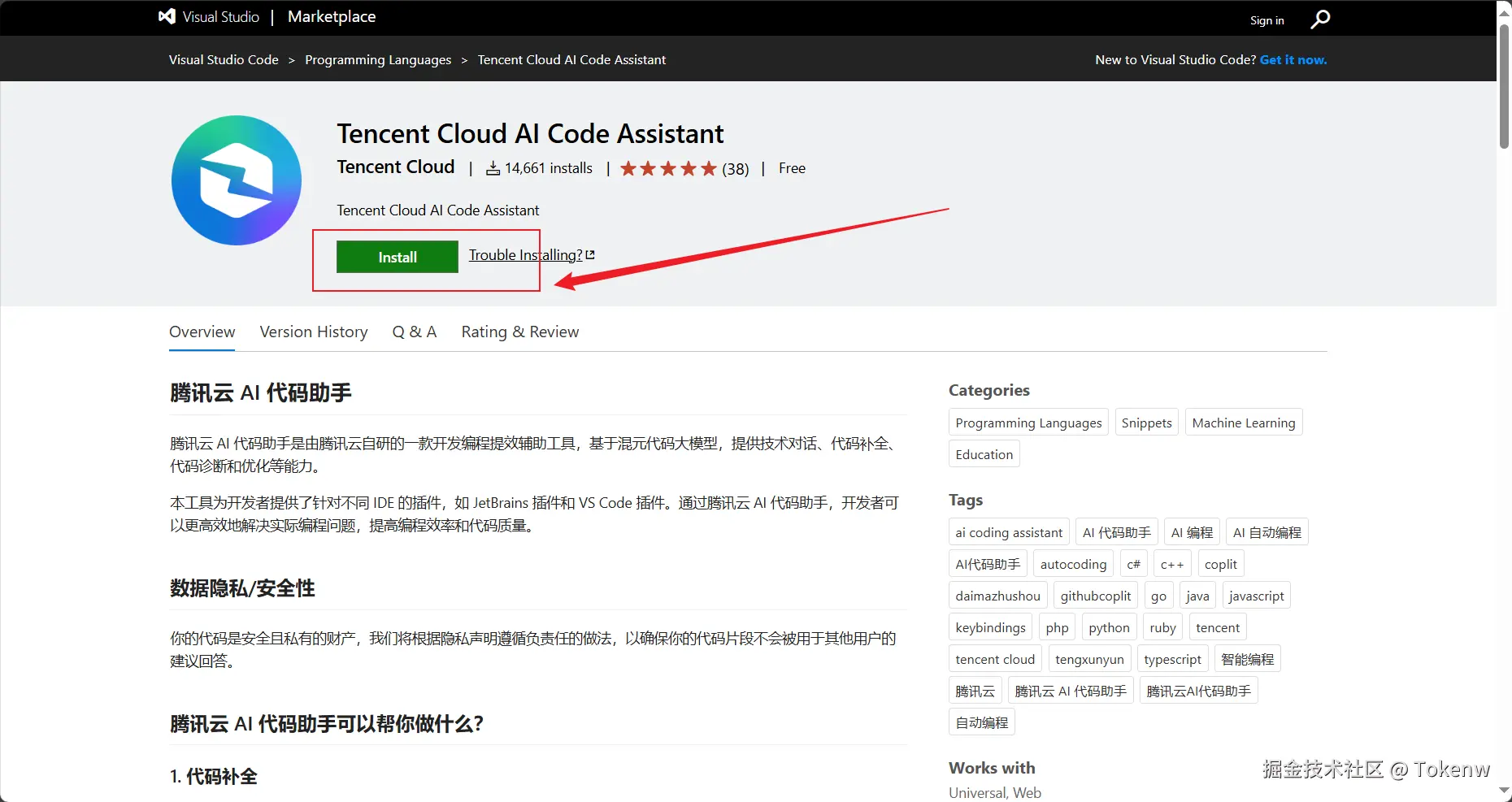The width and height of the screenshot is (1512, 802).
Task: Click the 'tengxunyun' tag
Action: click(1089, 659)
